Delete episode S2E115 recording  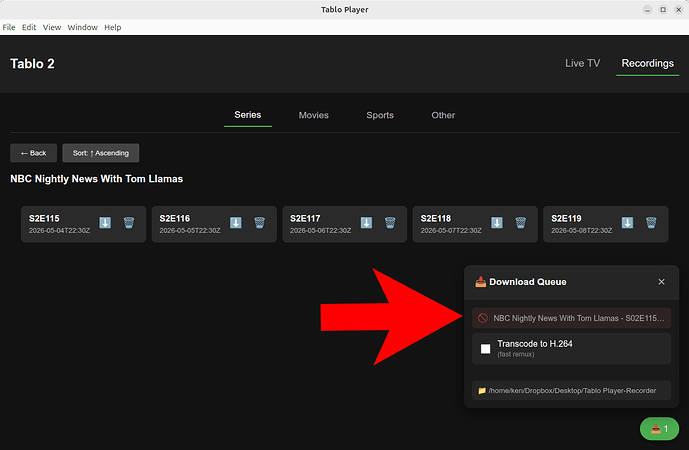[x=129, y=223]
